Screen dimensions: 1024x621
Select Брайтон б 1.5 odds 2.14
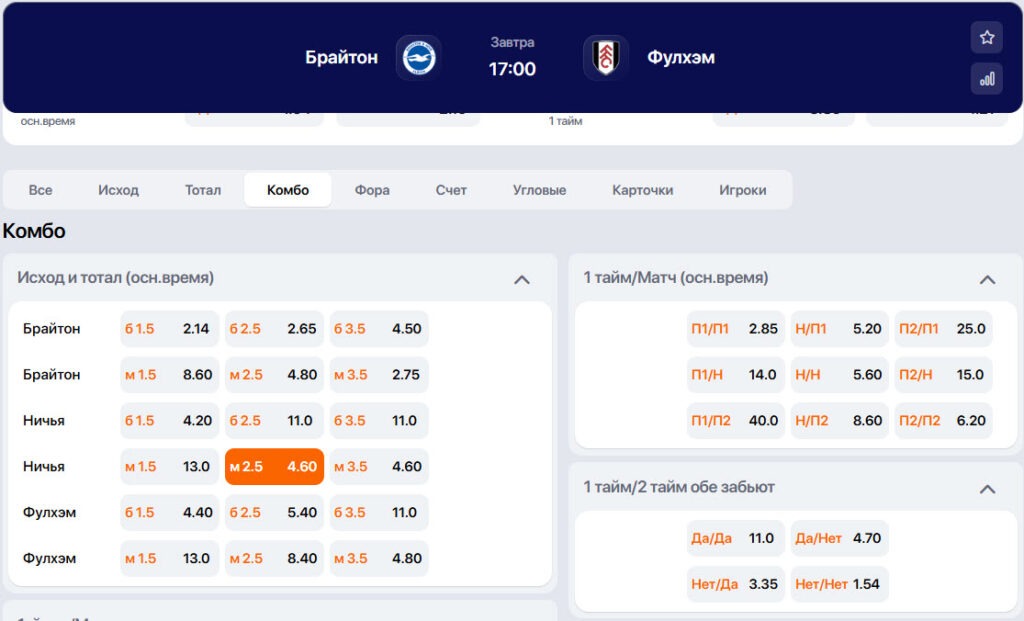(x=170, y=328)
